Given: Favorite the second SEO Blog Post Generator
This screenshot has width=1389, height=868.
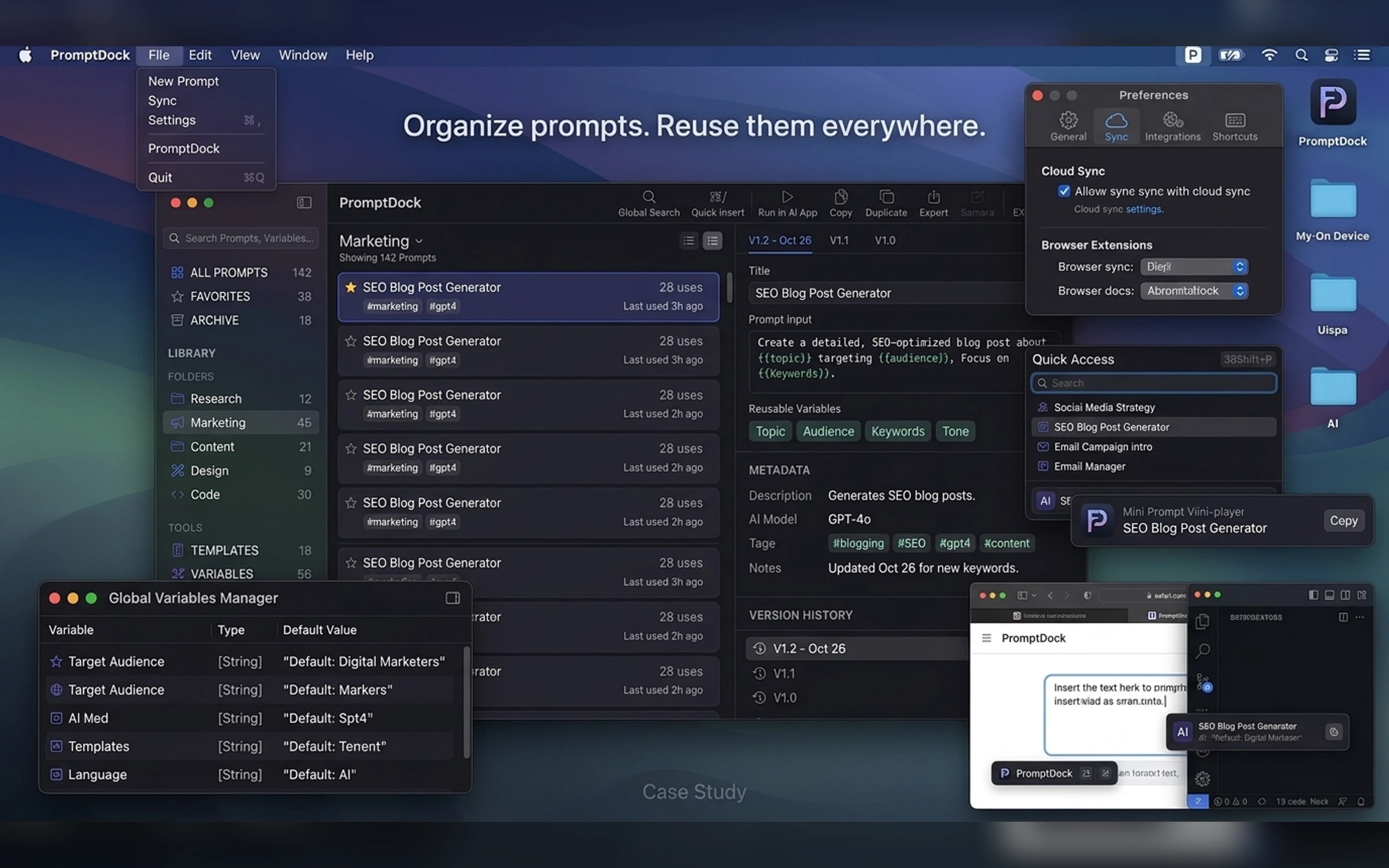Looking at the screenshot, I should coord(350,341).
